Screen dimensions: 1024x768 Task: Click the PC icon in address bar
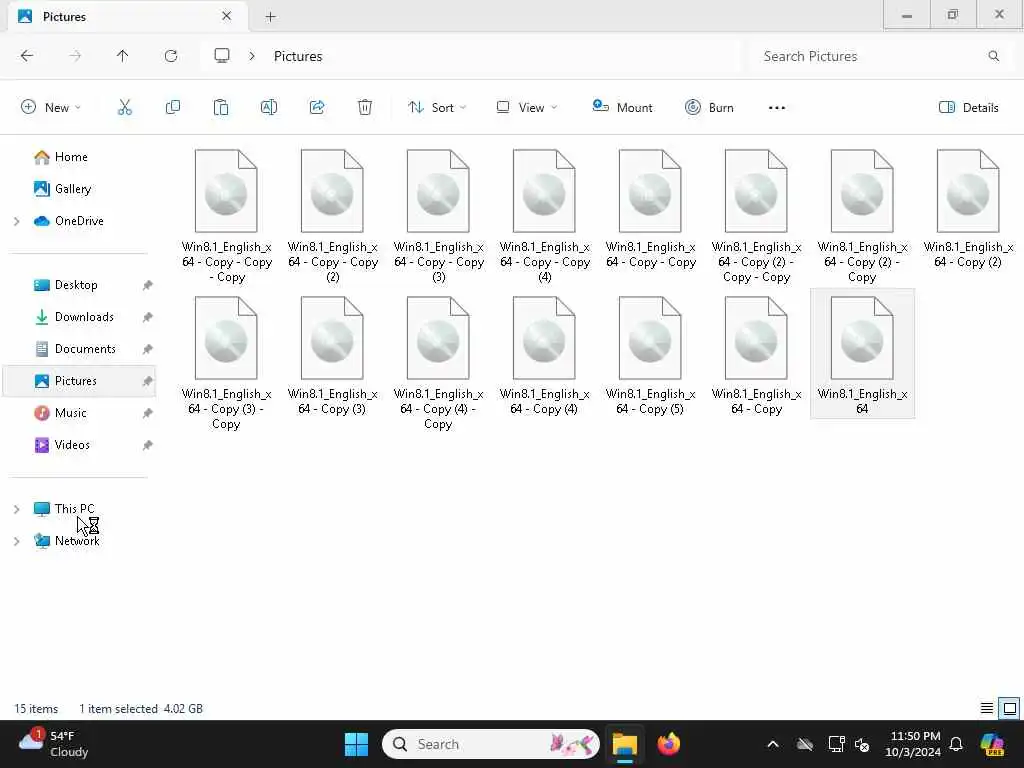pos(222,56)
